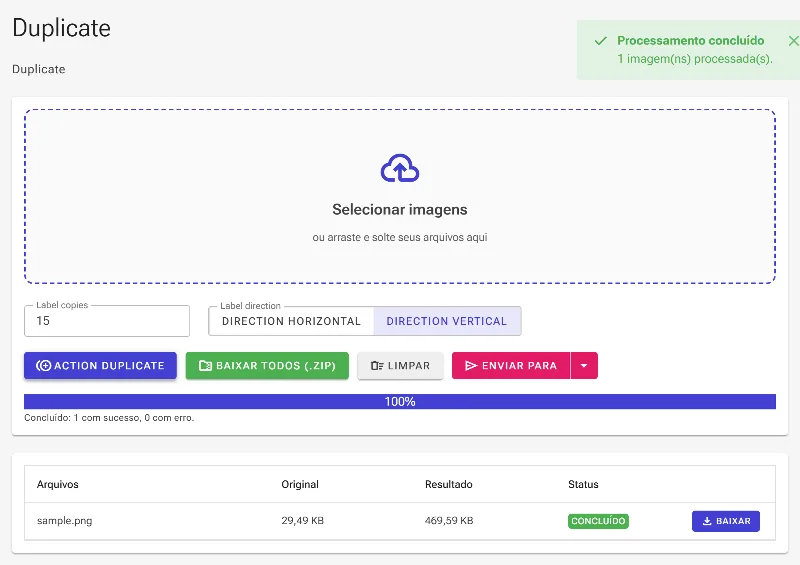This screenshot has height=565, width=800.
Task: Click the Arquivos column header
Action: (x=58, y=484)
